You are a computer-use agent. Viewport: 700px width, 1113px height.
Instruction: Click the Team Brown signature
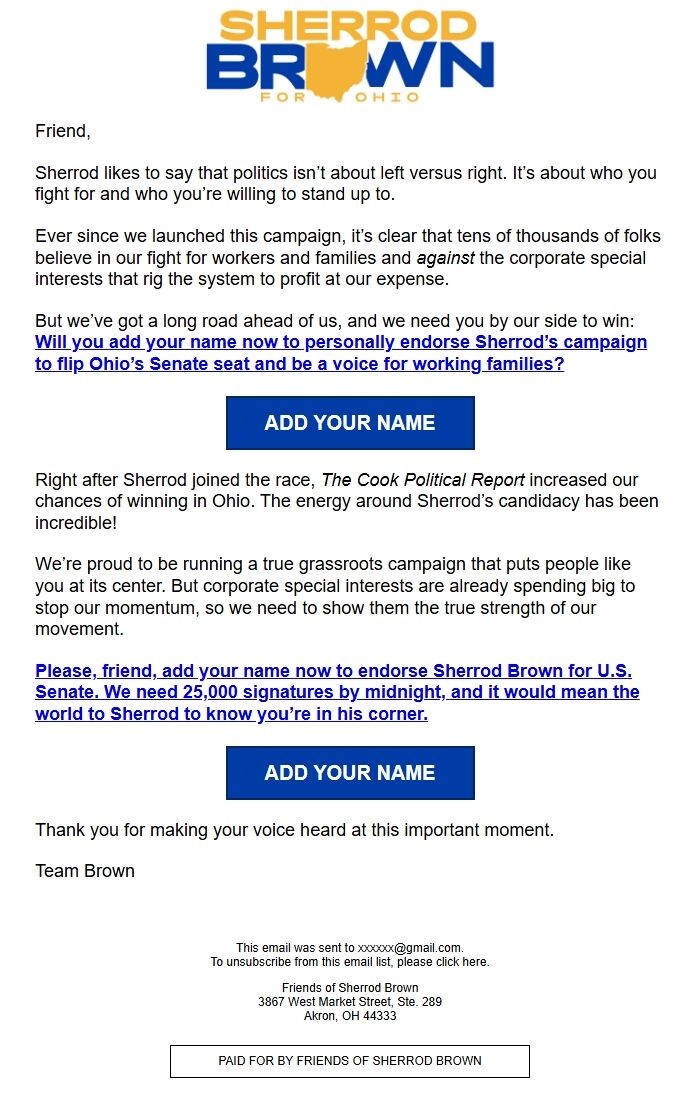pos(85,871)
